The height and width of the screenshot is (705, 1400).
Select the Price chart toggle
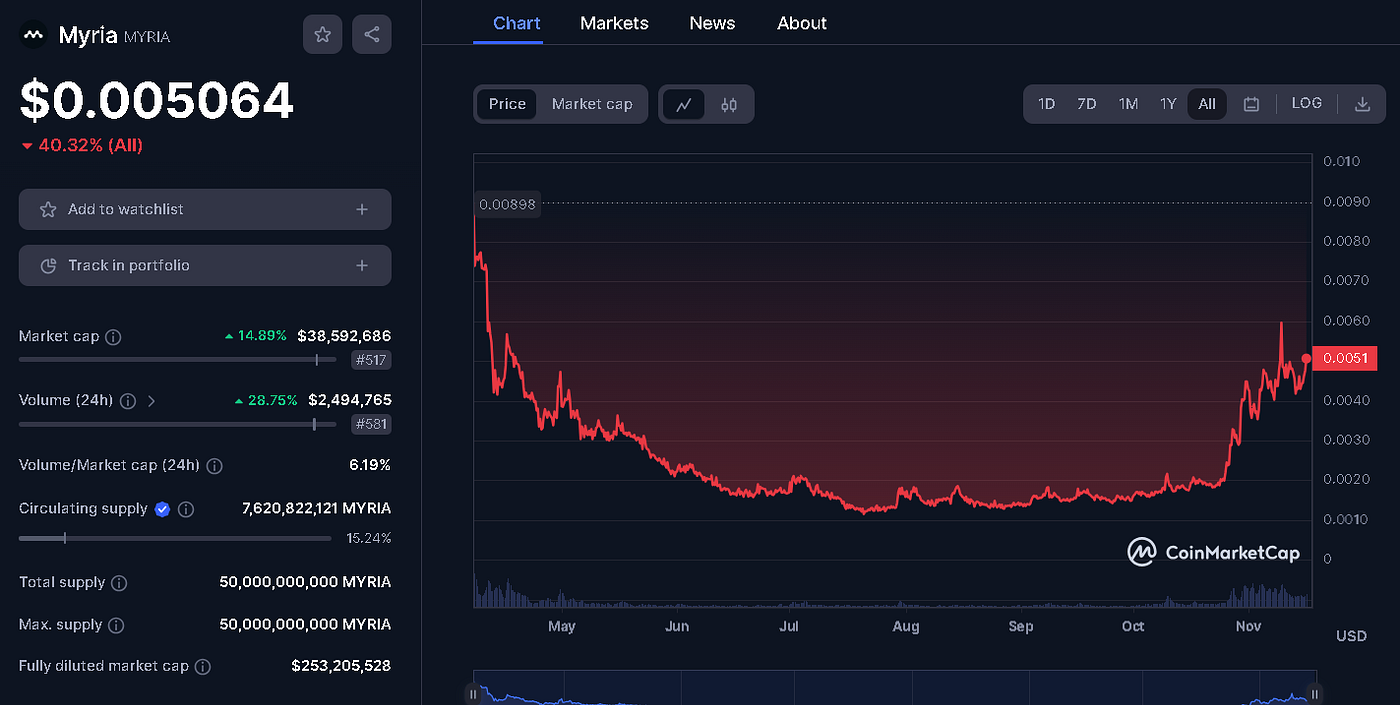507,104
